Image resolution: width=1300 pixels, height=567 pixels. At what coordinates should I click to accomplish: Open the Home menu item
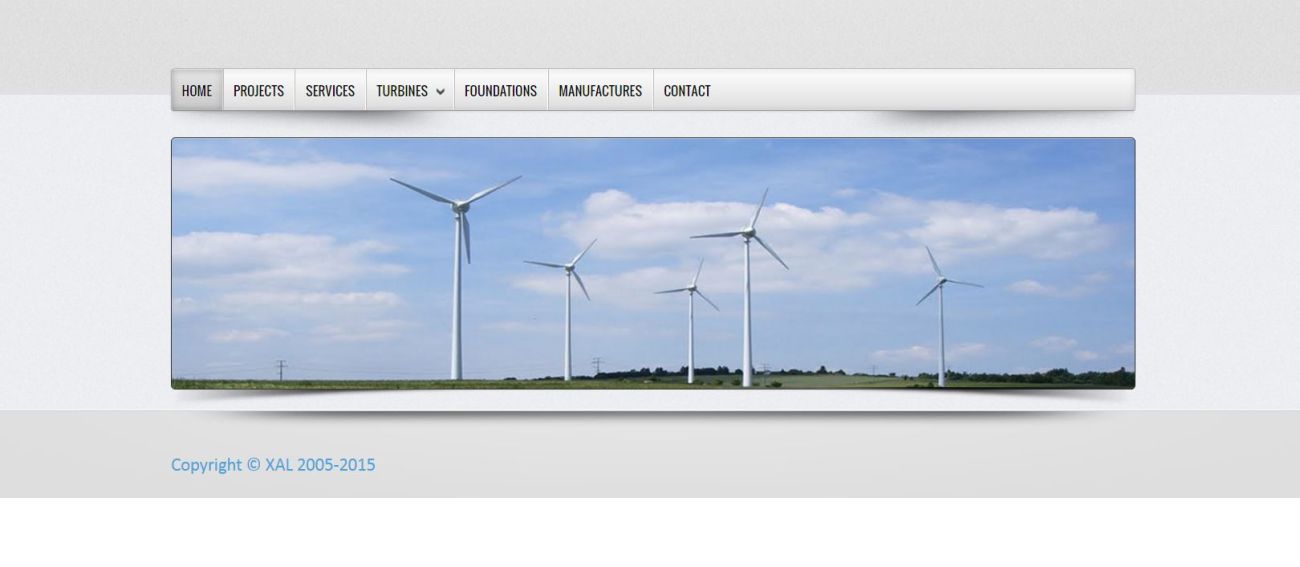pos(197,90)
